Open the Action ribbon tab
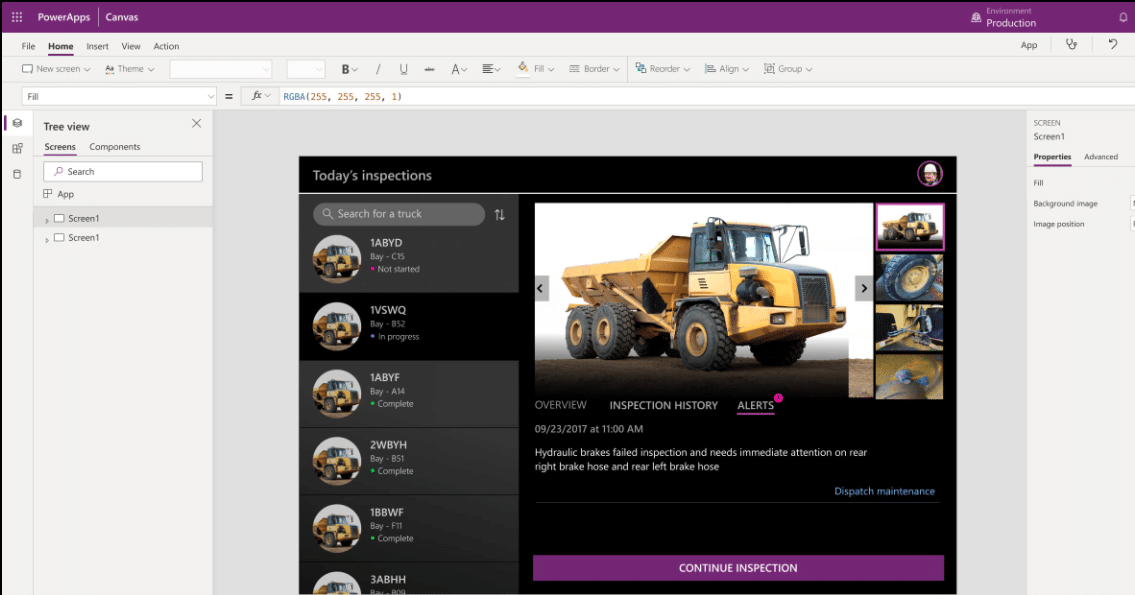 point(166,46)
